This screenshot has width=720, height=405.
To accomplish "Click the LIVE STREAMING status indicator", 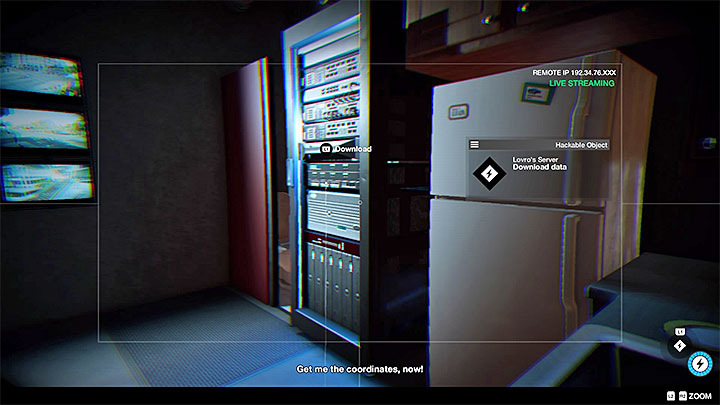I will [x=581, y=83].
